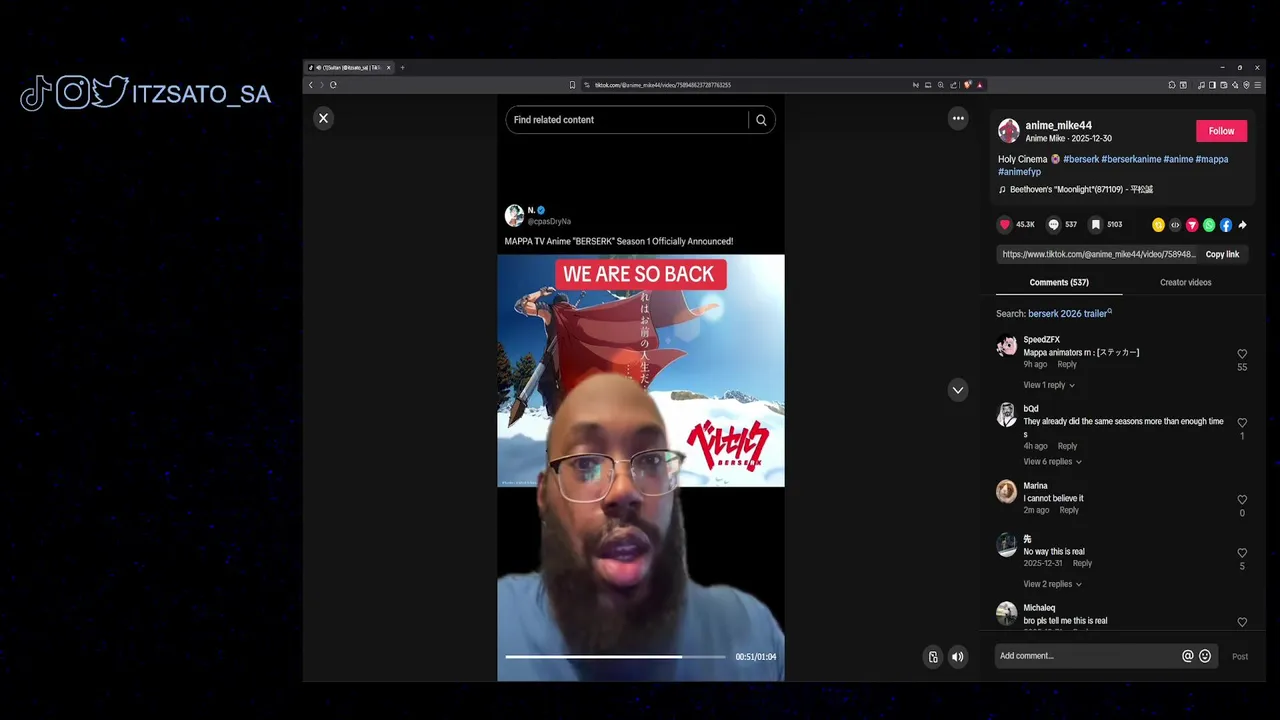Open comments via speech bubble icon
The image size is (1280, 720).
coord(1053,225)
